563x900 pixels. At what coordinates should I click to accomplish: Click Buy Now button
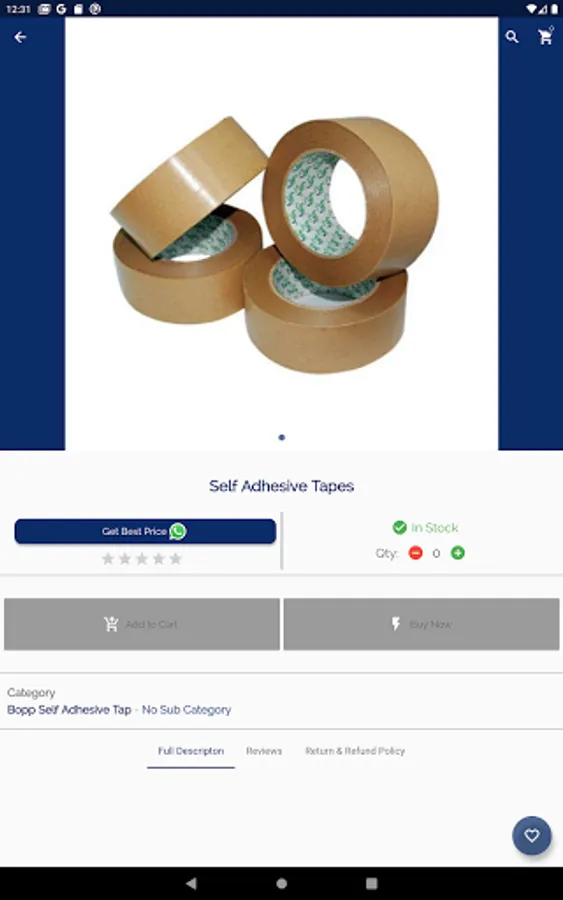pyautogui.click(x=421, y=624)
